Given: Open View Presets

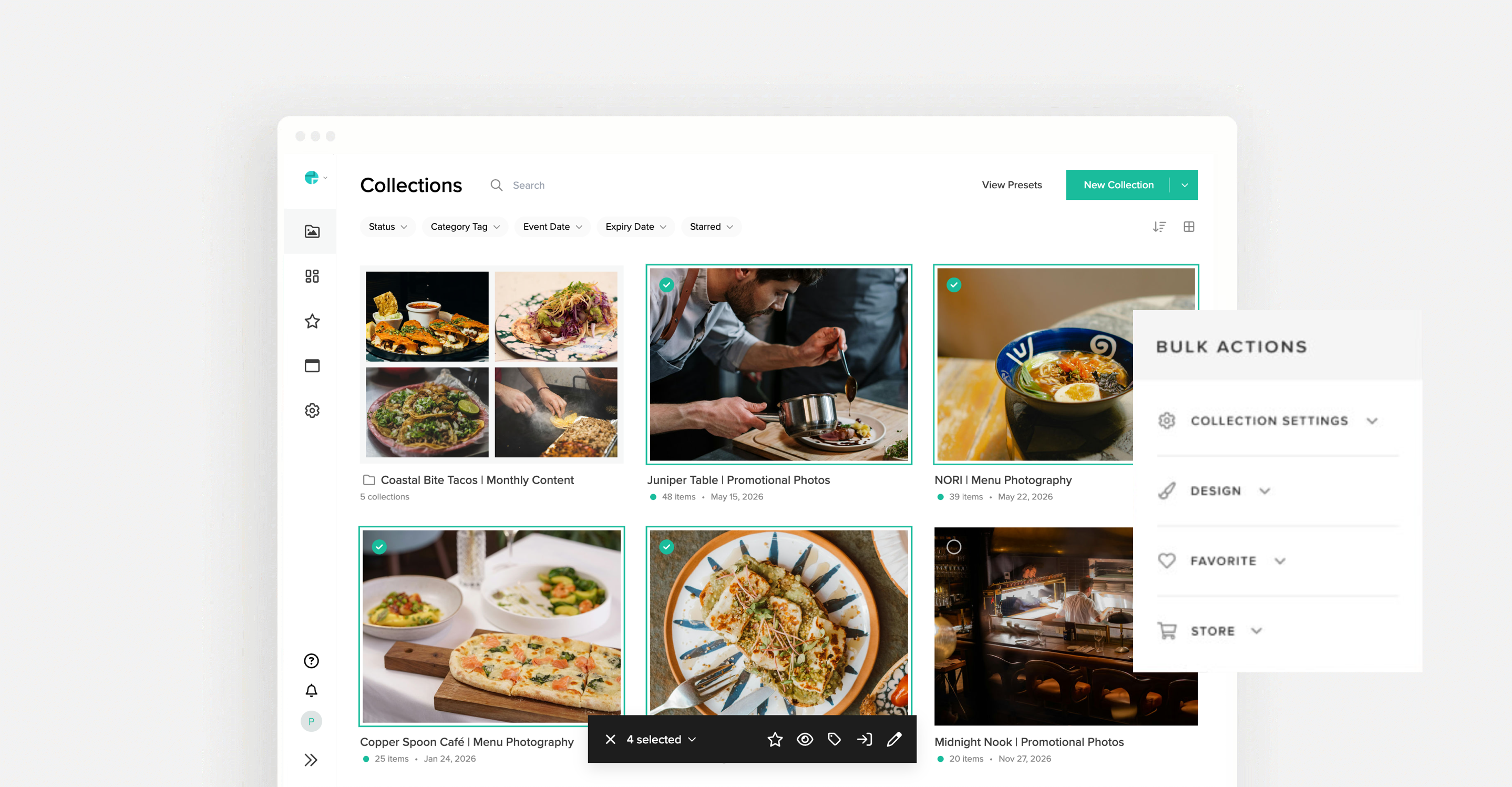Looking at the screenshot, I should 1011,185.
